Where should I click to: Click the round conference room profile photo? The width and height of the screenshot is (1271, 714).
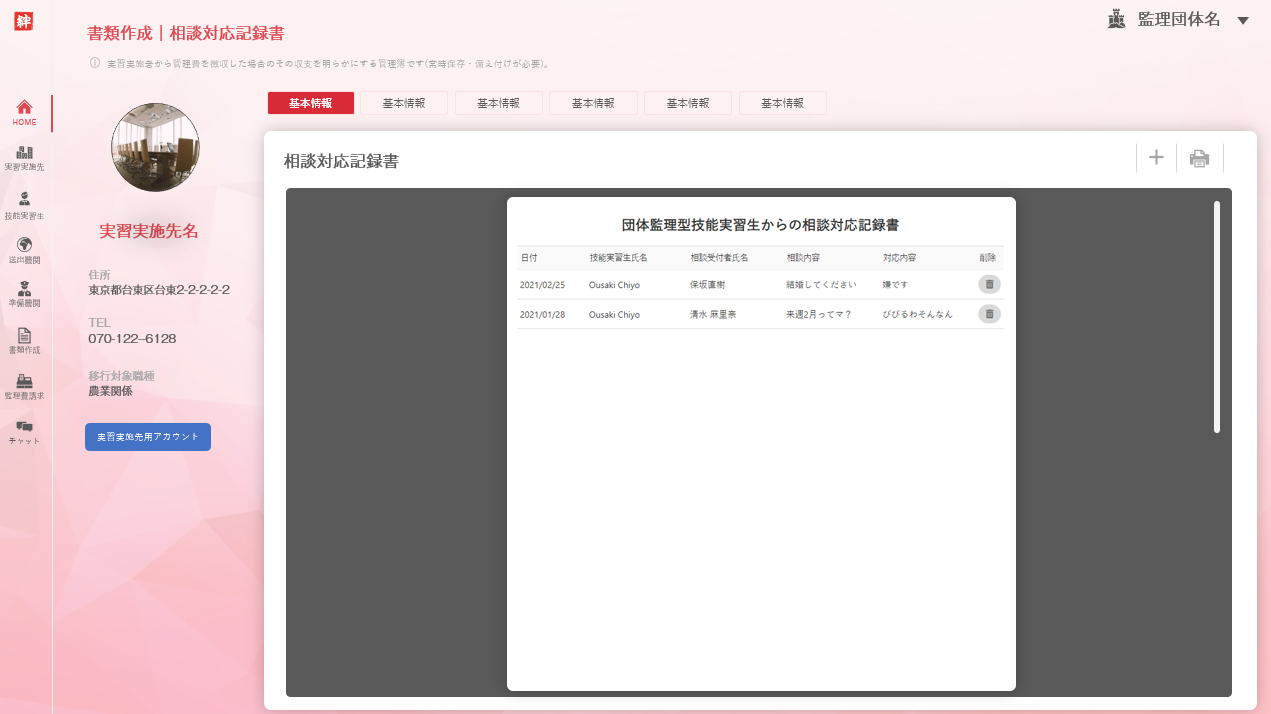155,147
